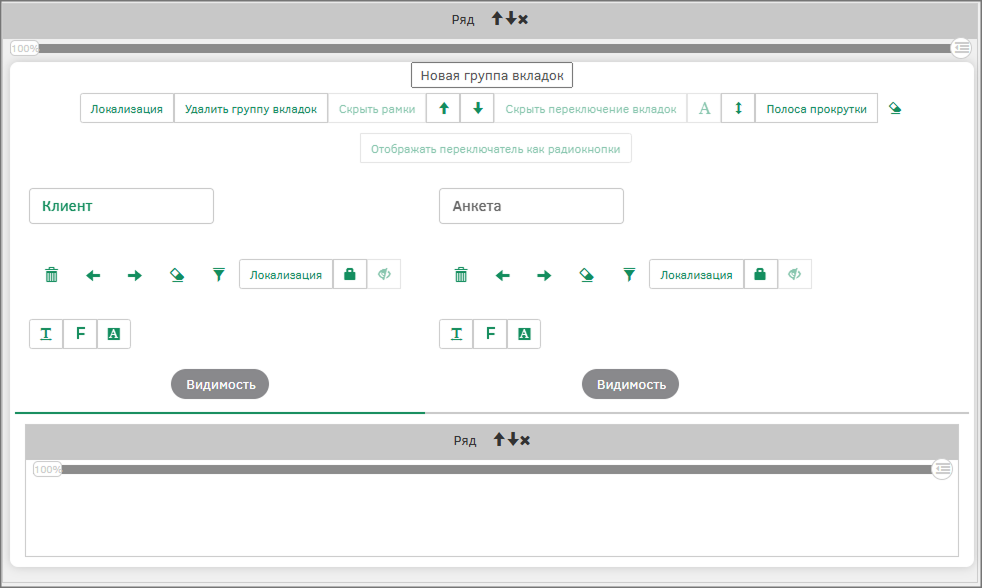
Task: Toggle Отображать переключатель как радиокнопки
Action: (x=495, y=149)
